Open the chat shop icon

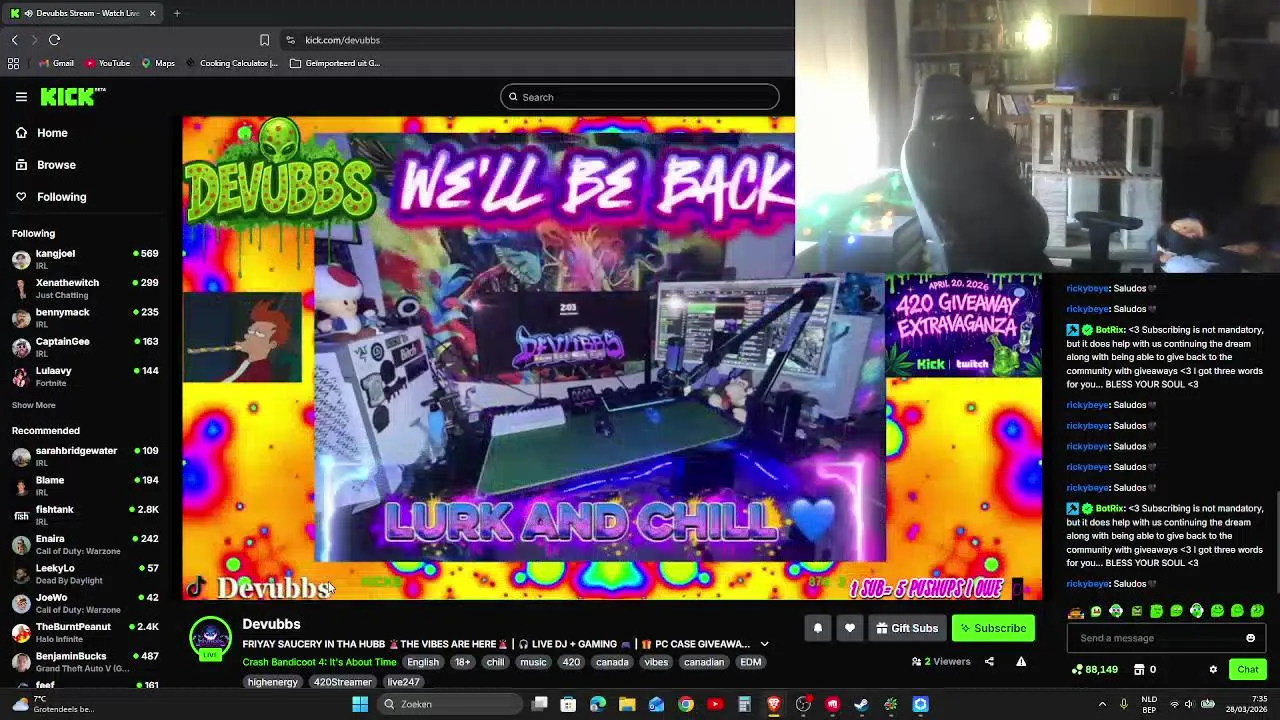click(x=1138, y=669)
